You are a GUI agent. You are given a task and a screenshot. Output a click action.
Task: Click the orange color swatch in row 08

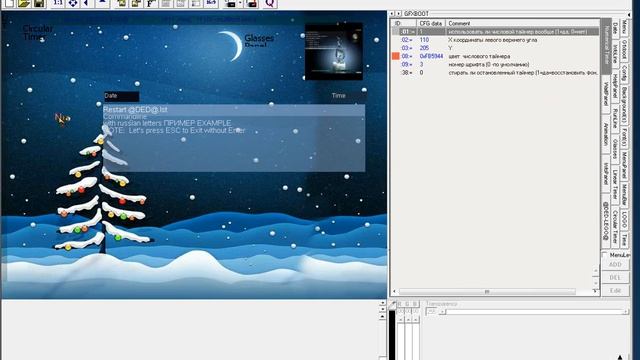point(396,56)
